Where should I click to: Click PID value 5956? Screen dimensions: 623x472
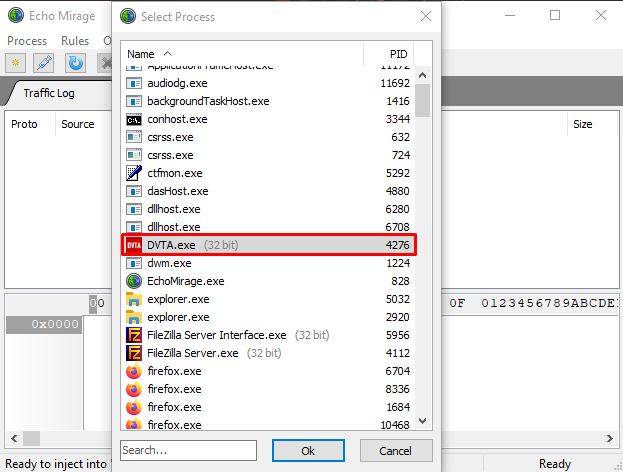[x=397, y=335]
